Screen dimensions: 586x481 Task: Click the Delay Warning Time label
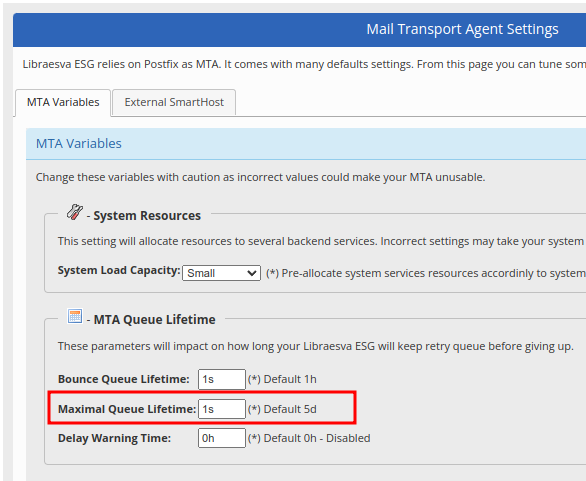point(114,438)
